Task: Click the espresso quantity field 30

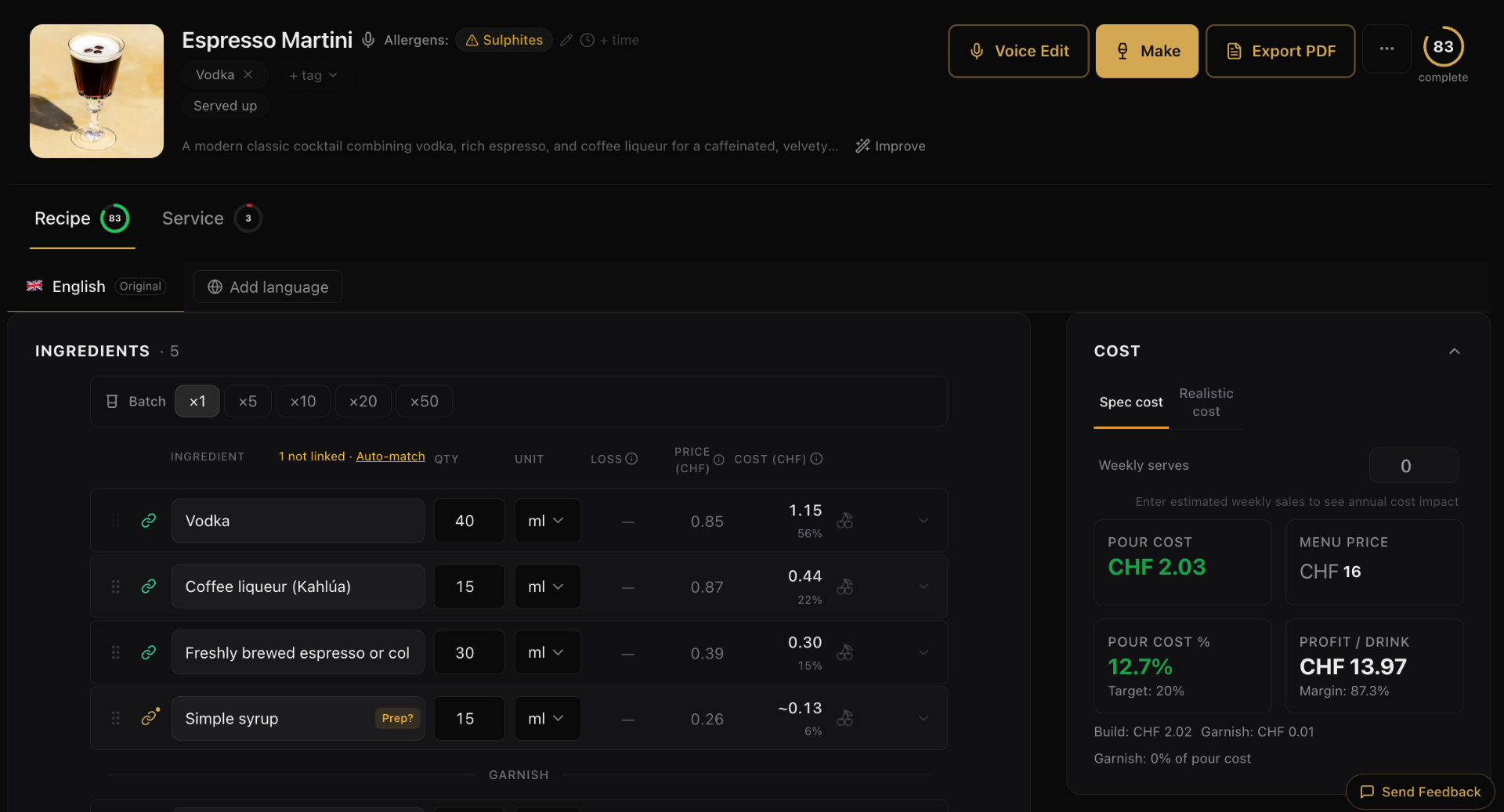Action: tap(469, 652)
